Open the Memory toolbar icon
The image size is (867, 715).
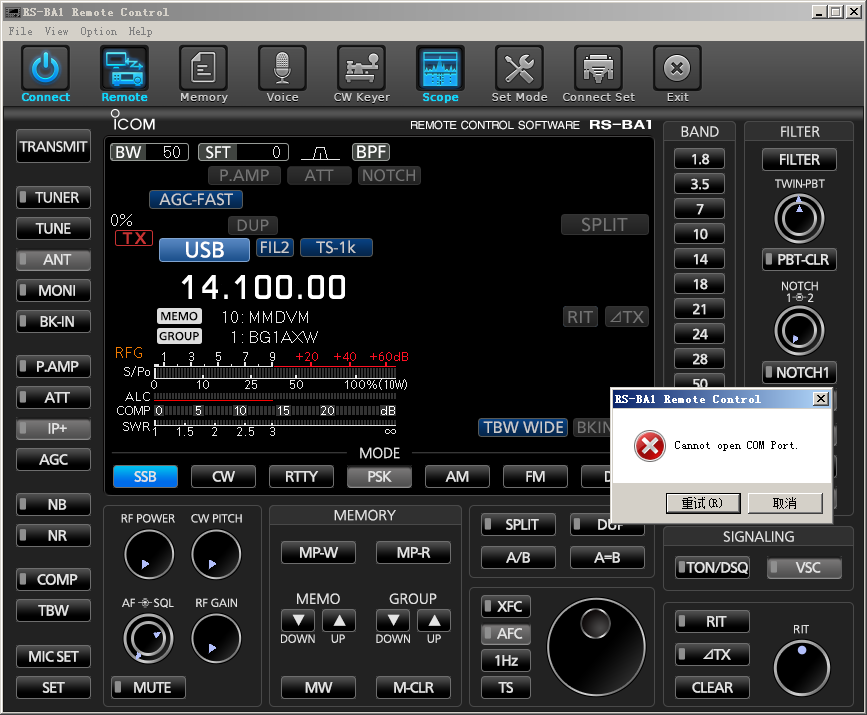coord(203,68)
